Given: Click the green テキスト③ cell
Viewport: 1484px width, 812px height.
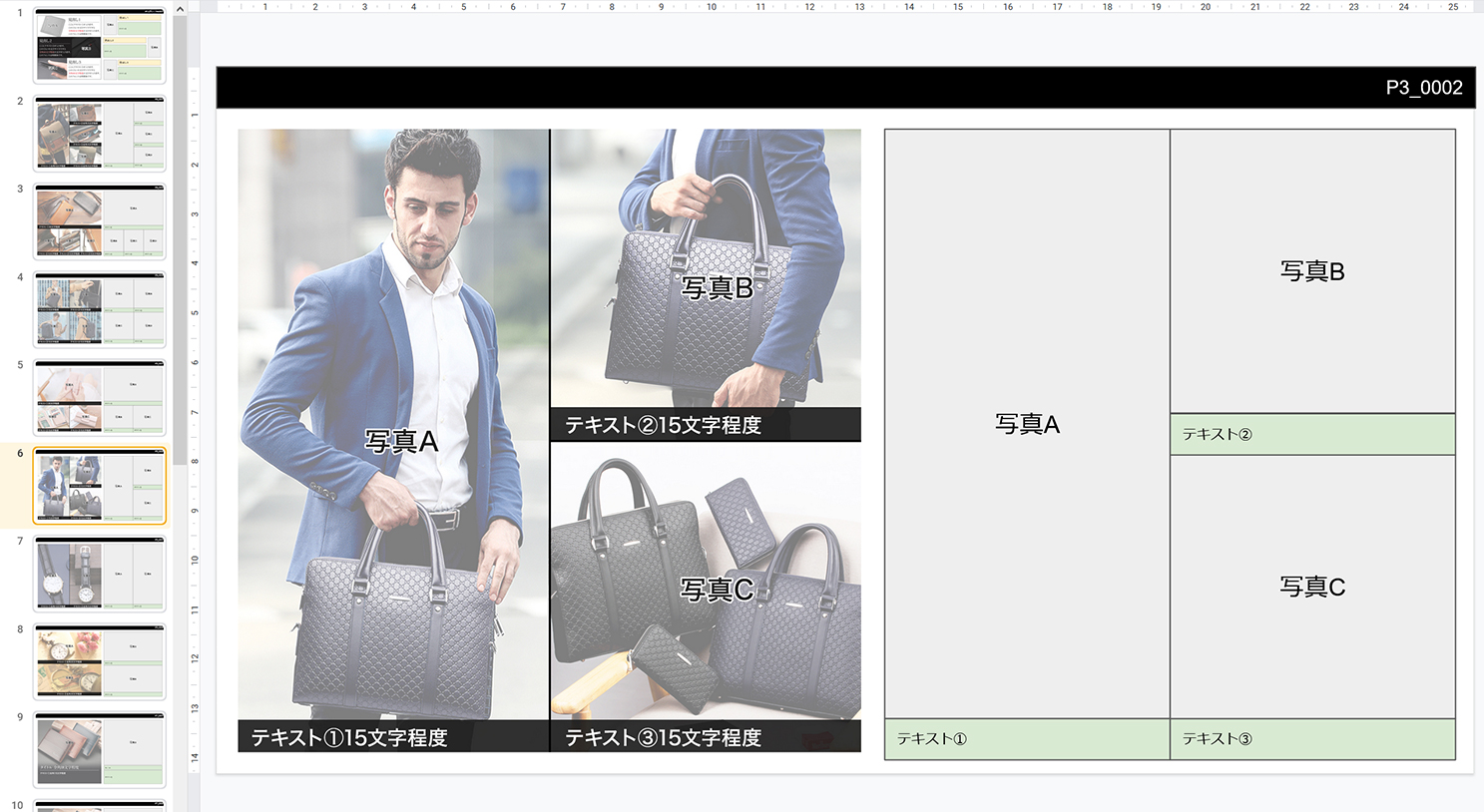Looking at the screenshot, I should 1312,739.
